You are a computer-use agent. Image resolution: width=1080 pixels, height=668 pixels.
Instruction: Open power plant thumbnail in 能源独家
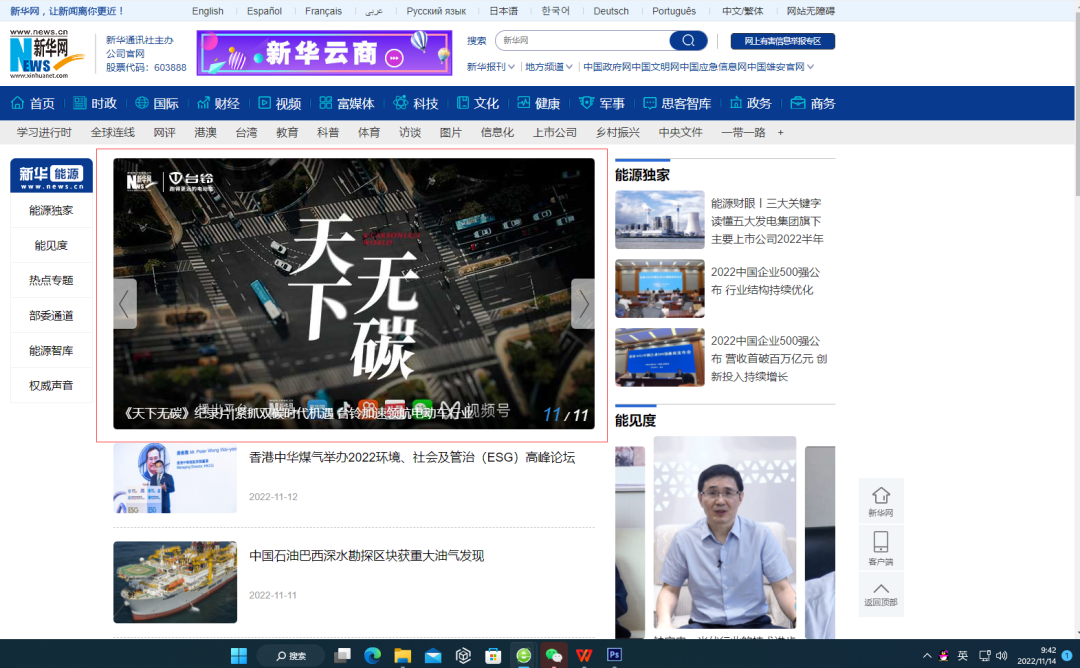click(x=660, y=220)
